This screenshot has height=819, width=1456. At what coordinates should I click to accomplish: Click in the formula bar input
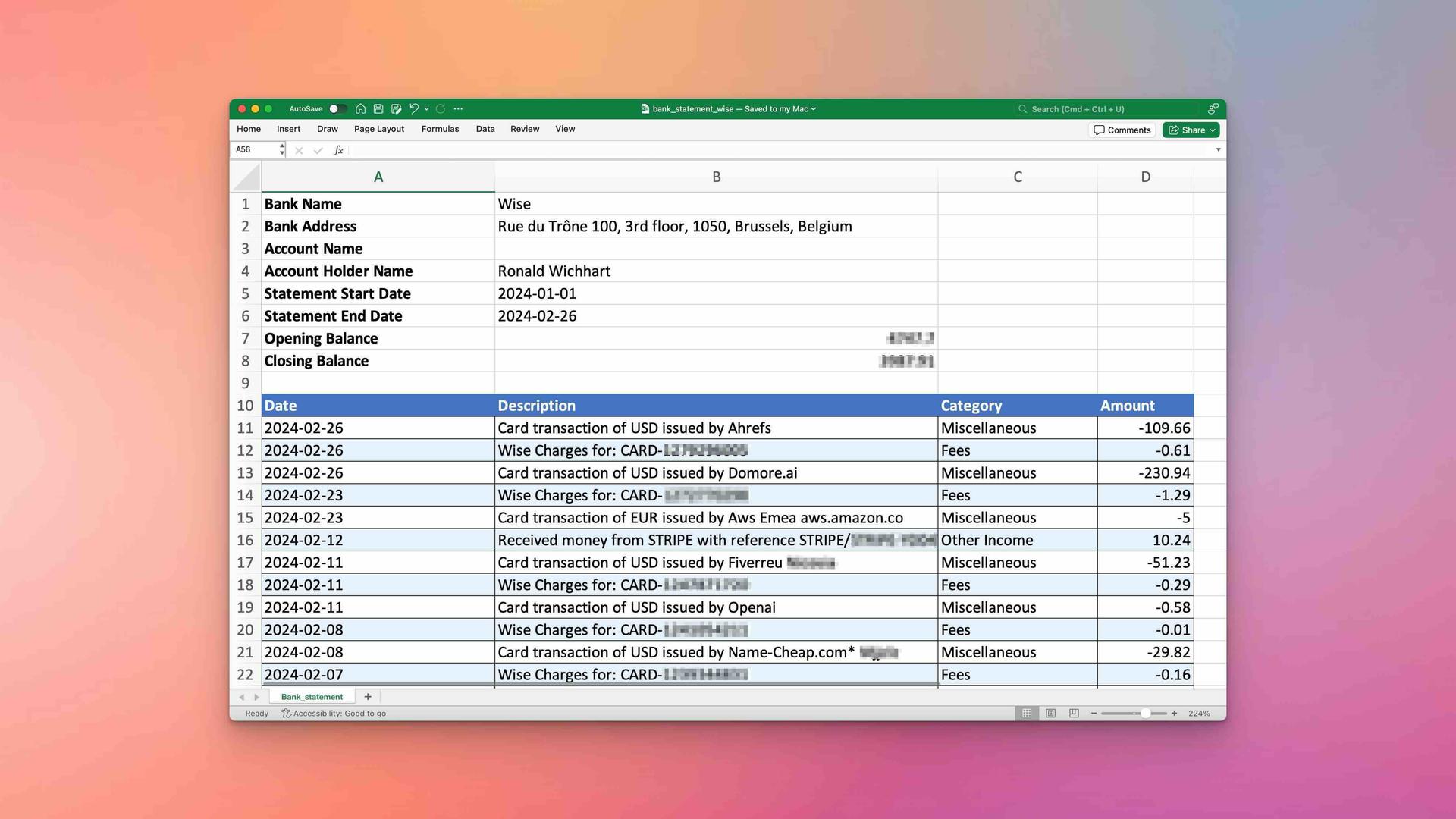(781, 150)
